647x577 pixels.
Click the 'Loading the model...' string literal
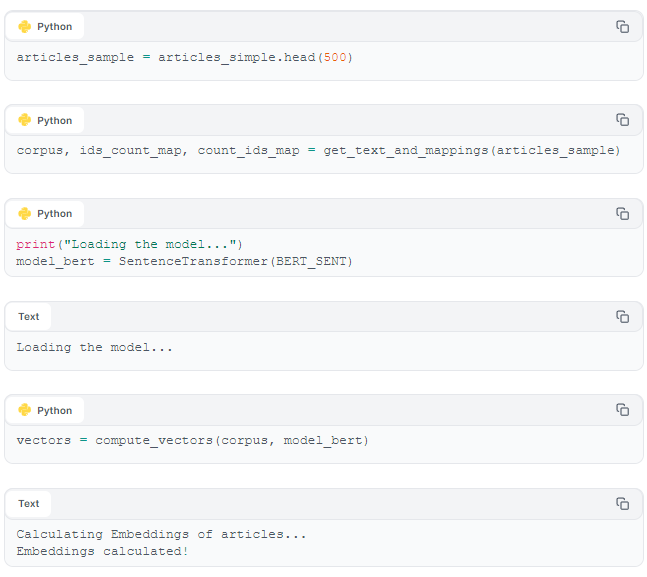pos(150,244)
